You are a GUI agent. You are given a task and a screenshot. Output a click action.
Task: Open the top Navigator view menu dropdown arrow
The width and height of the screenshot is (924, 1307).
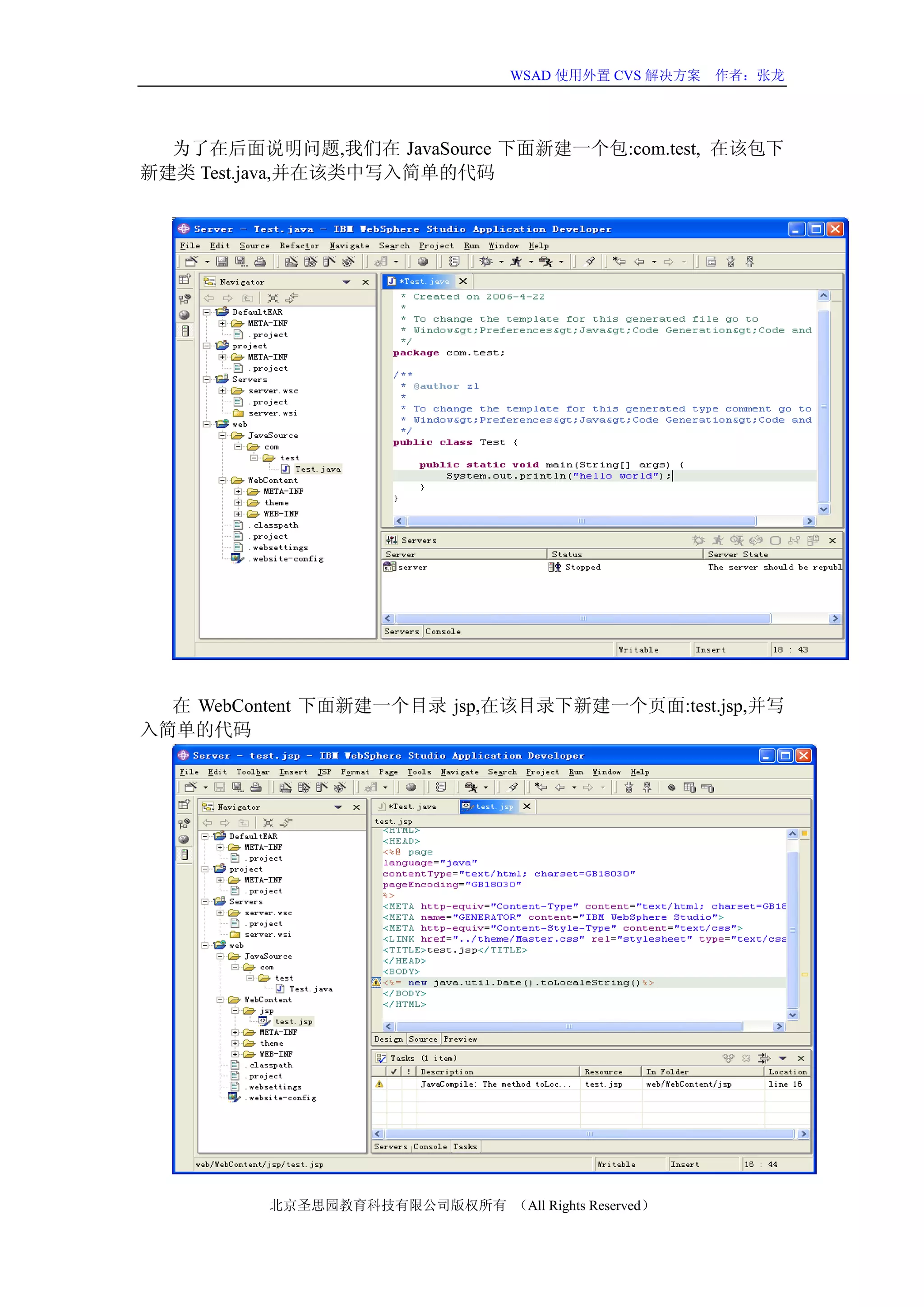click(346, 283)
